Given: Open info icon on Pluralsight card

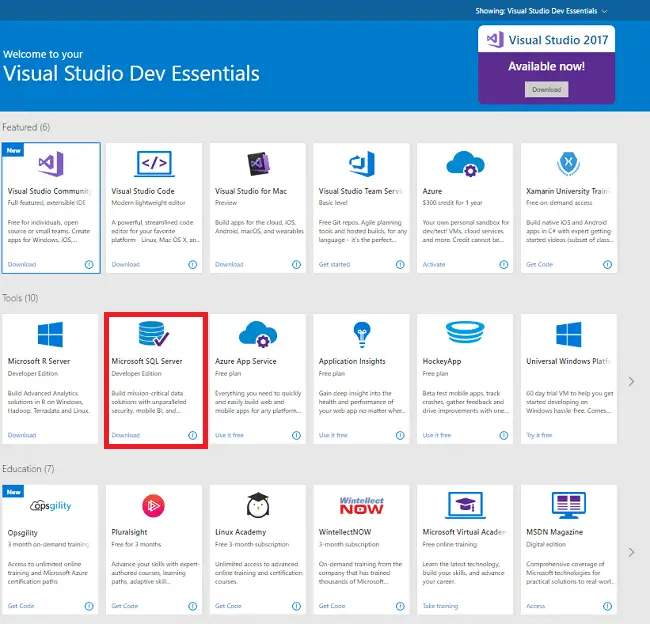Looking at the screenshot, I should (193, 606).
